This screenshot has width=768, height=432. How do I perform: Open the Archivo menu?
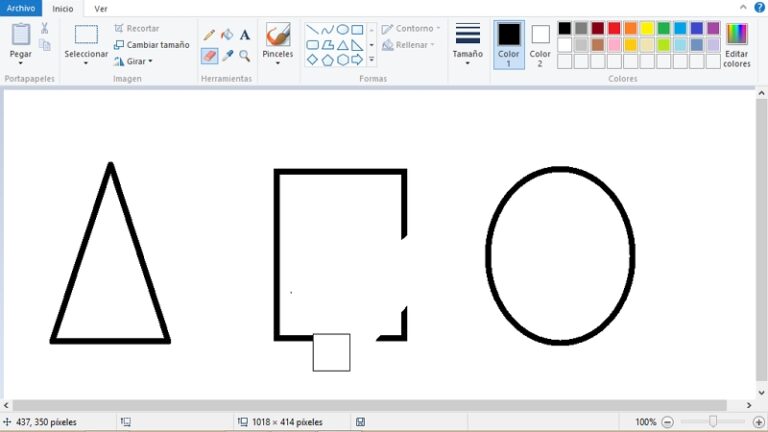(21, 8)
